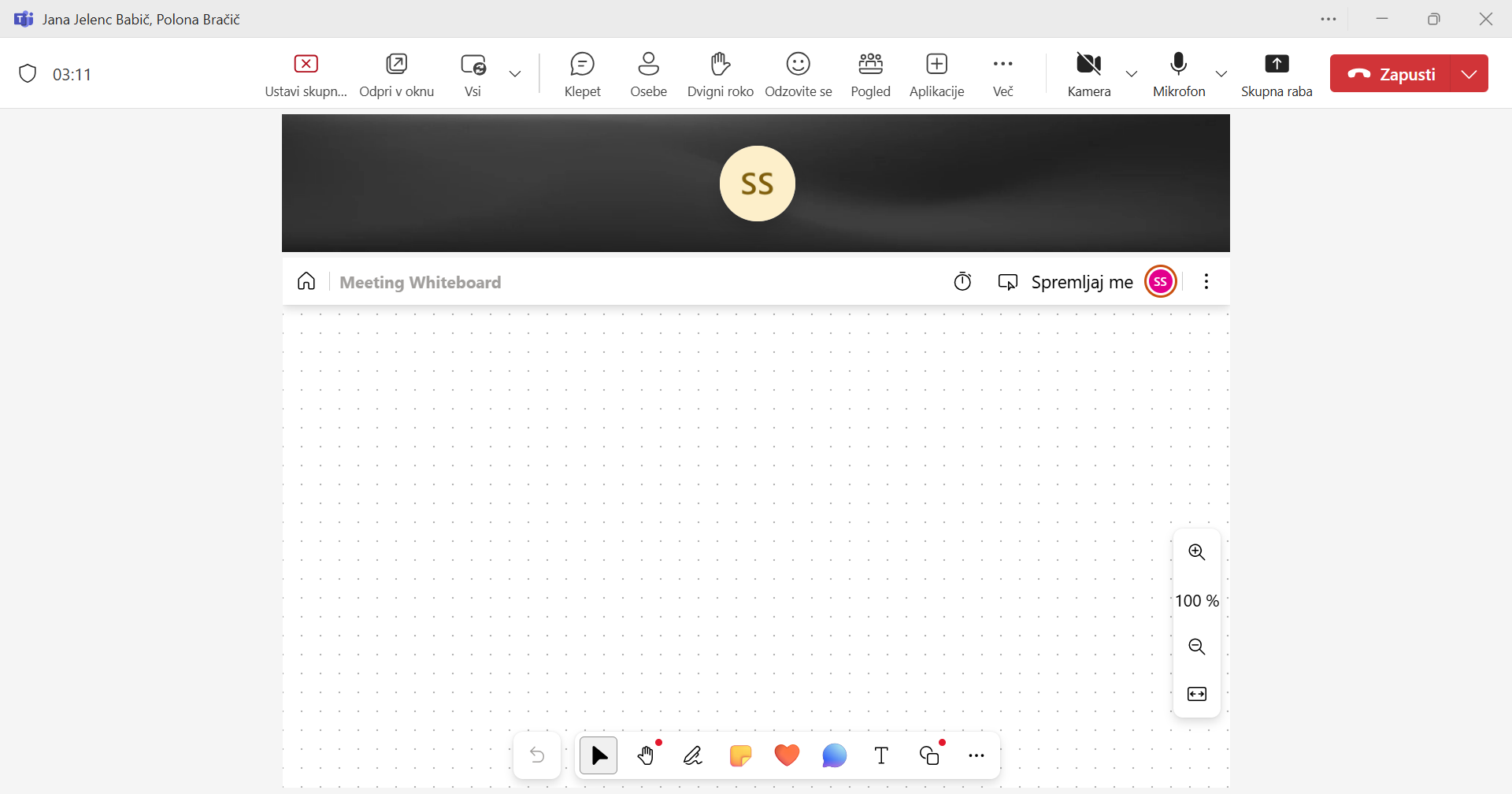
Task: Turn on the Kamera
Action: pos(1088,74)
